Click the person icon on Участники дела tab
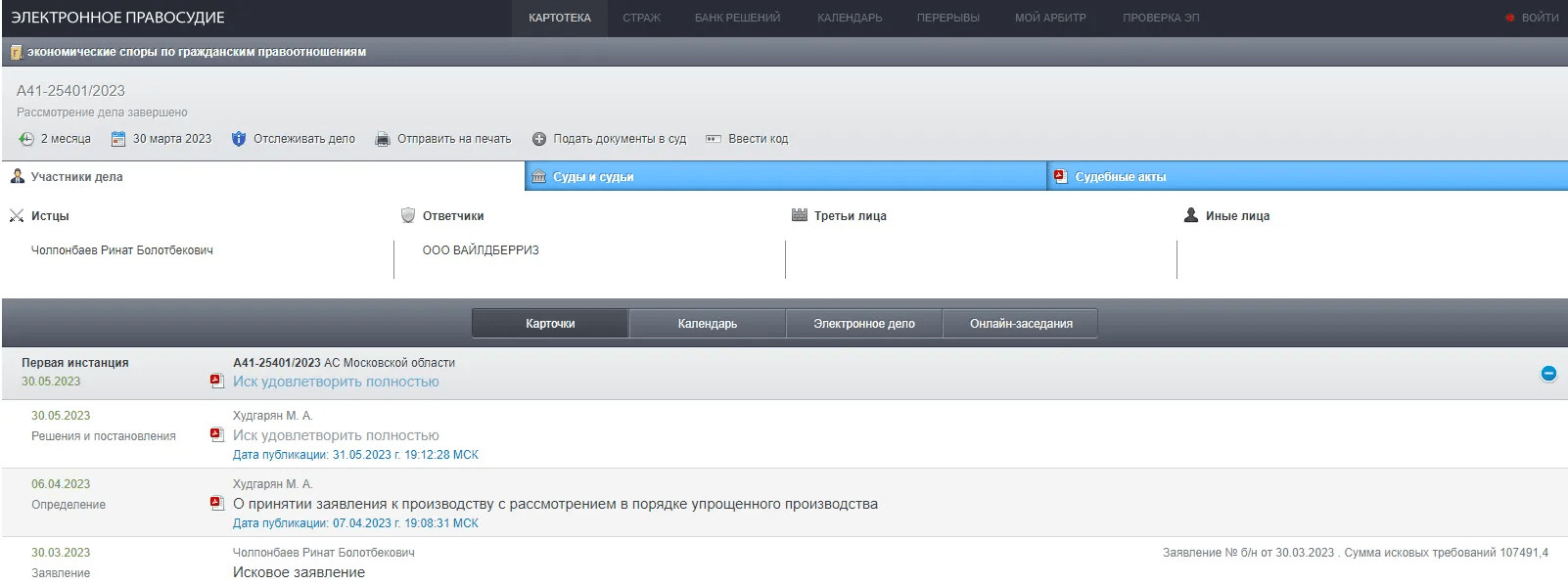1568x585 pixels. coord(18,176)
